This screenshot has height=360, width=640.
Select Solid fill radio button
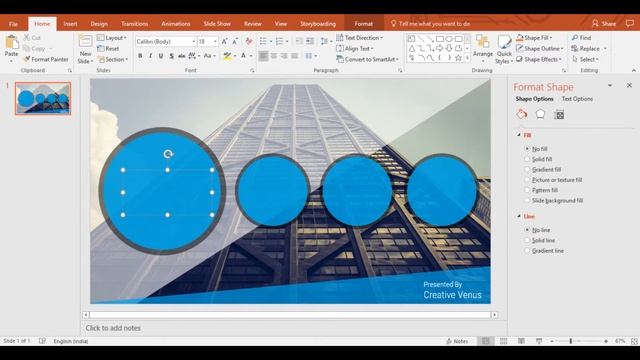[527, 159]
